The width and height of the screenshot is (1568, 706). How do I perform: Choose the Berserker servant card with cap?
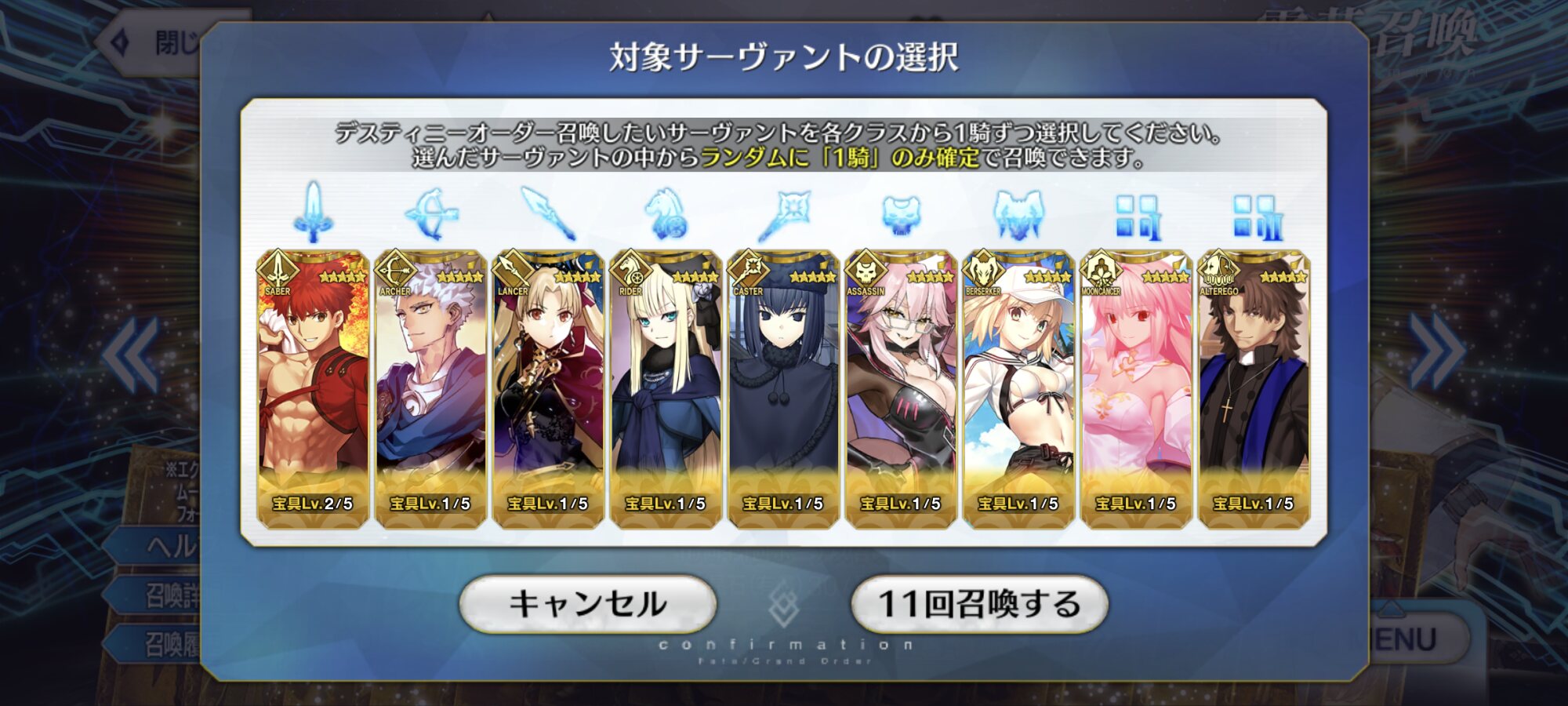coord(1018,388)
